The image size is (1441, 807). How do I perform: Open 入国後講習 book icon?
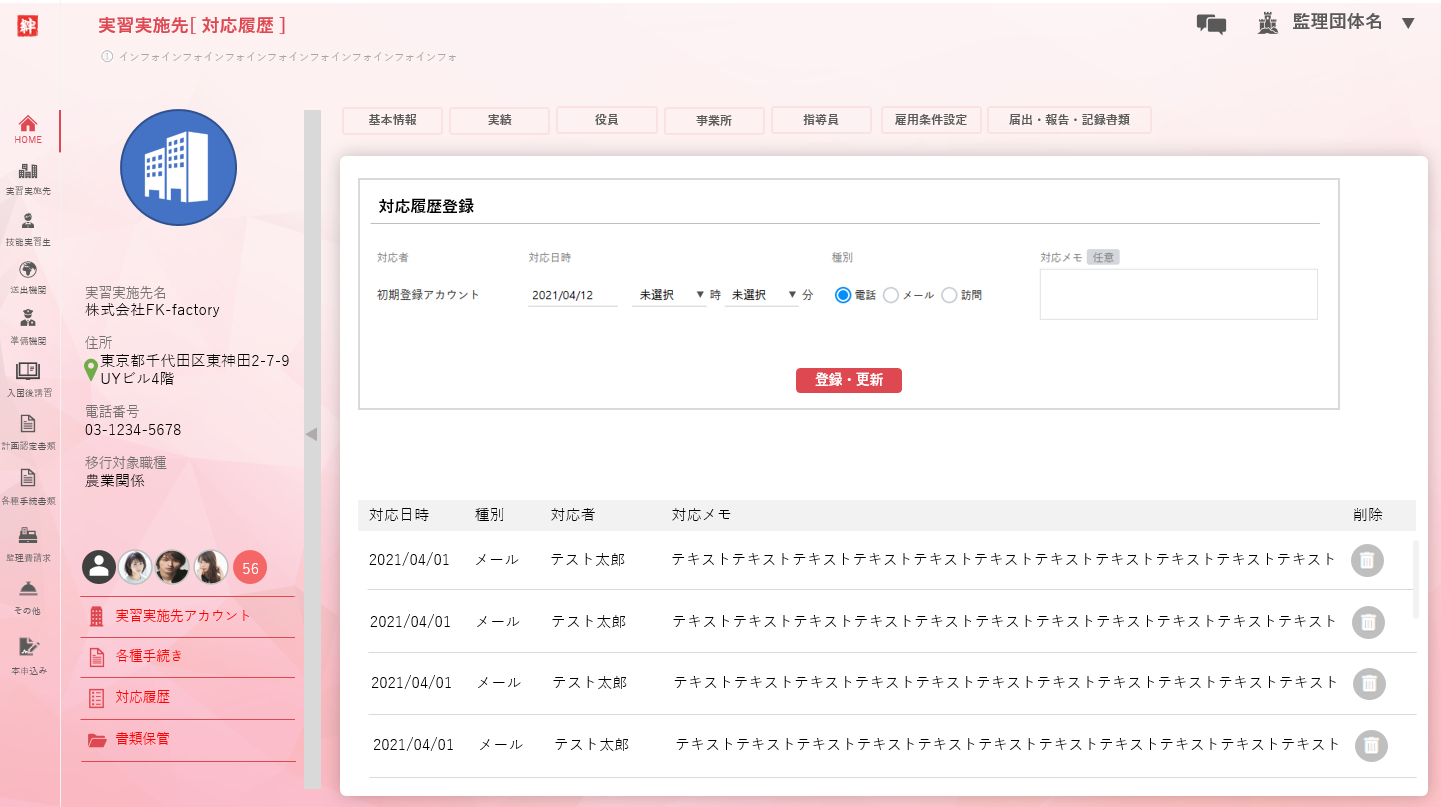pos(28,377)
